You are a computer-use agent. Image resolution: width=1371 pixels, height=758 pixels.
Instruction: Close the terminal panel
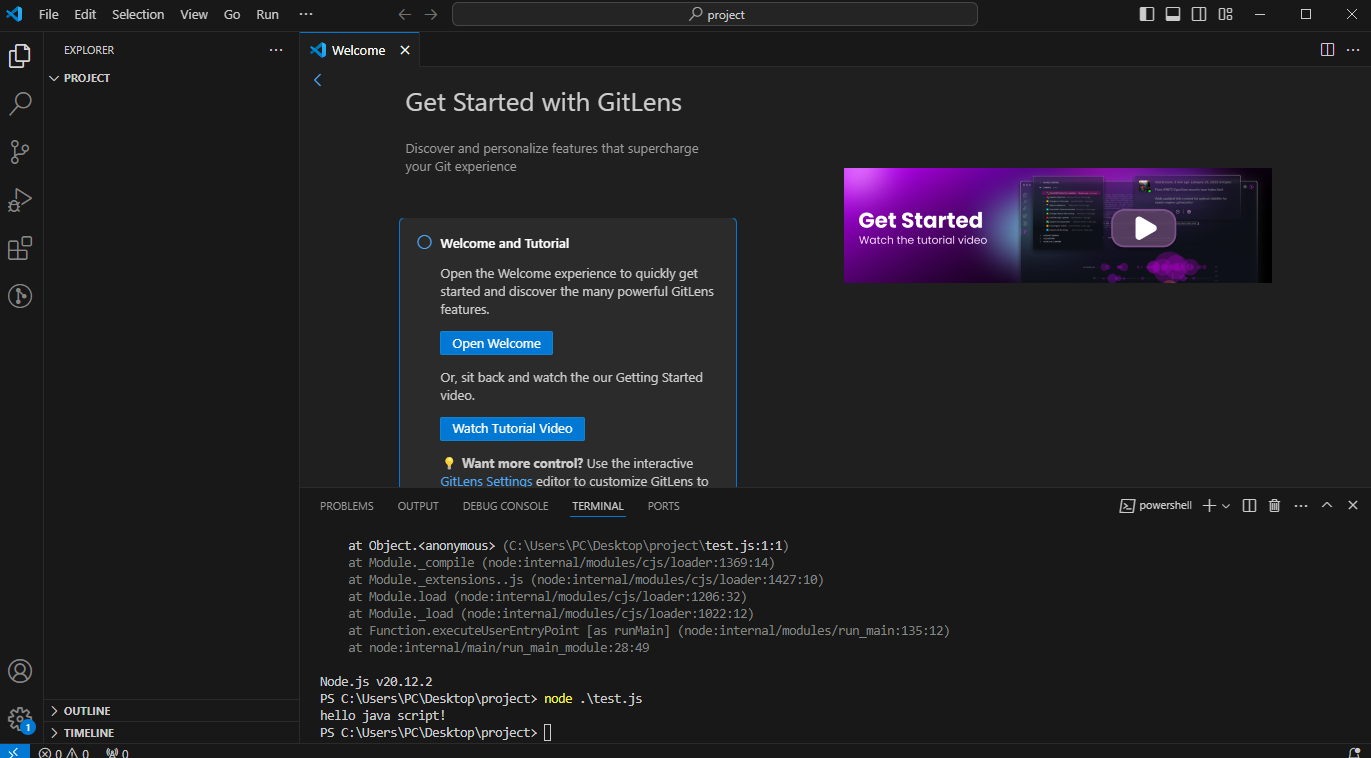point(1353,506)
